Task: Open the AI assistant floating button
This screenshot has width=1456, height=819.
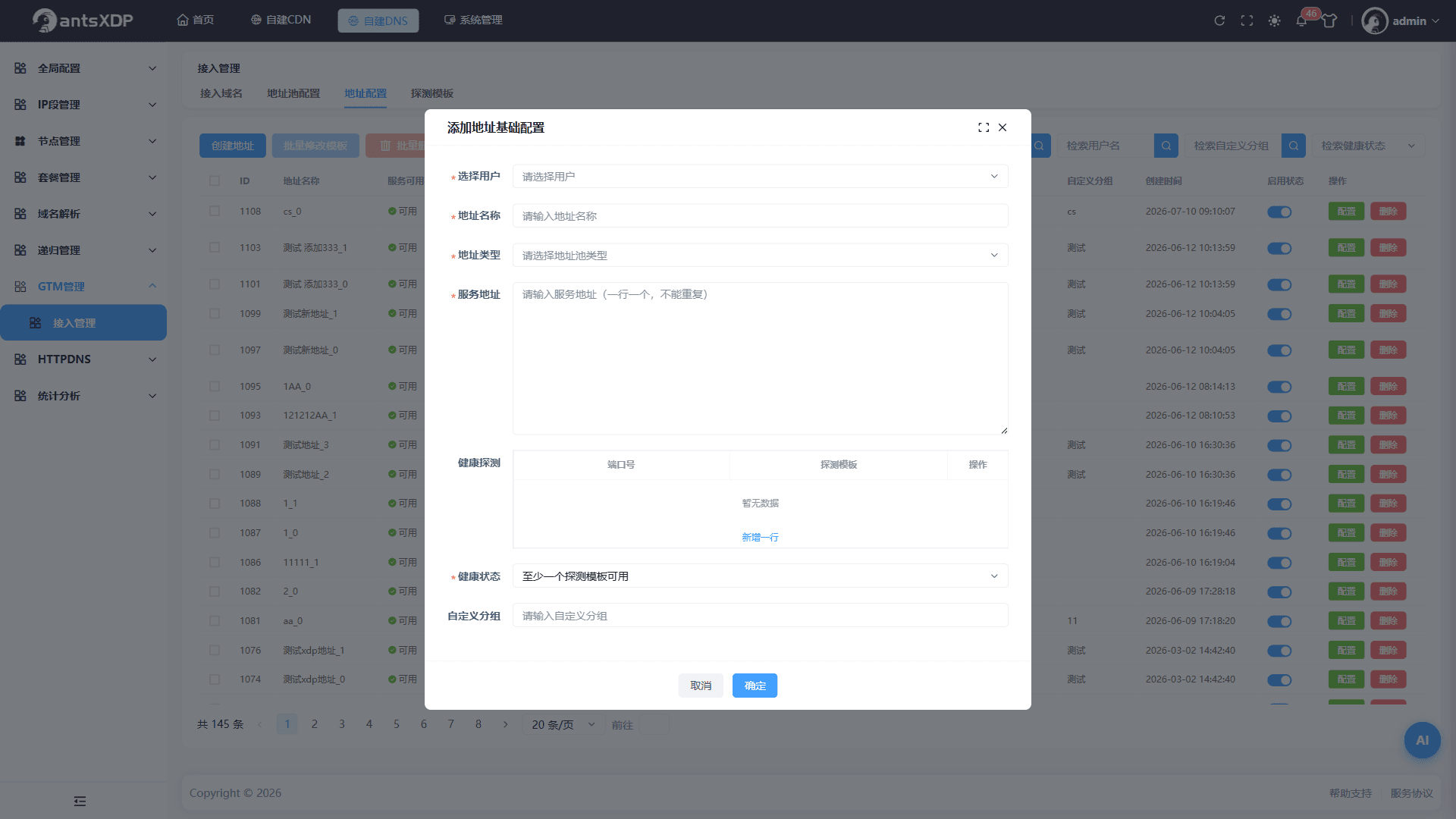Action: pos(1422,740)
